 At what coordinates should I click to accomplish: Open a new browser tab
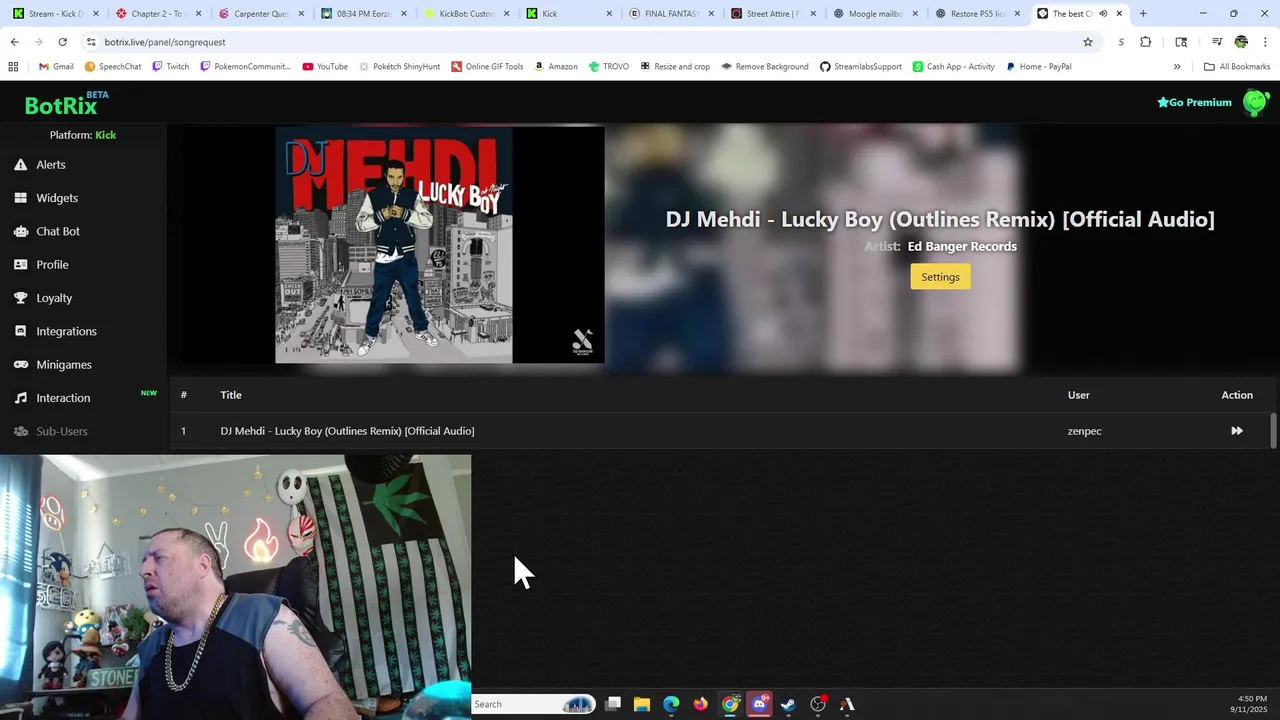coord(1143,14)
